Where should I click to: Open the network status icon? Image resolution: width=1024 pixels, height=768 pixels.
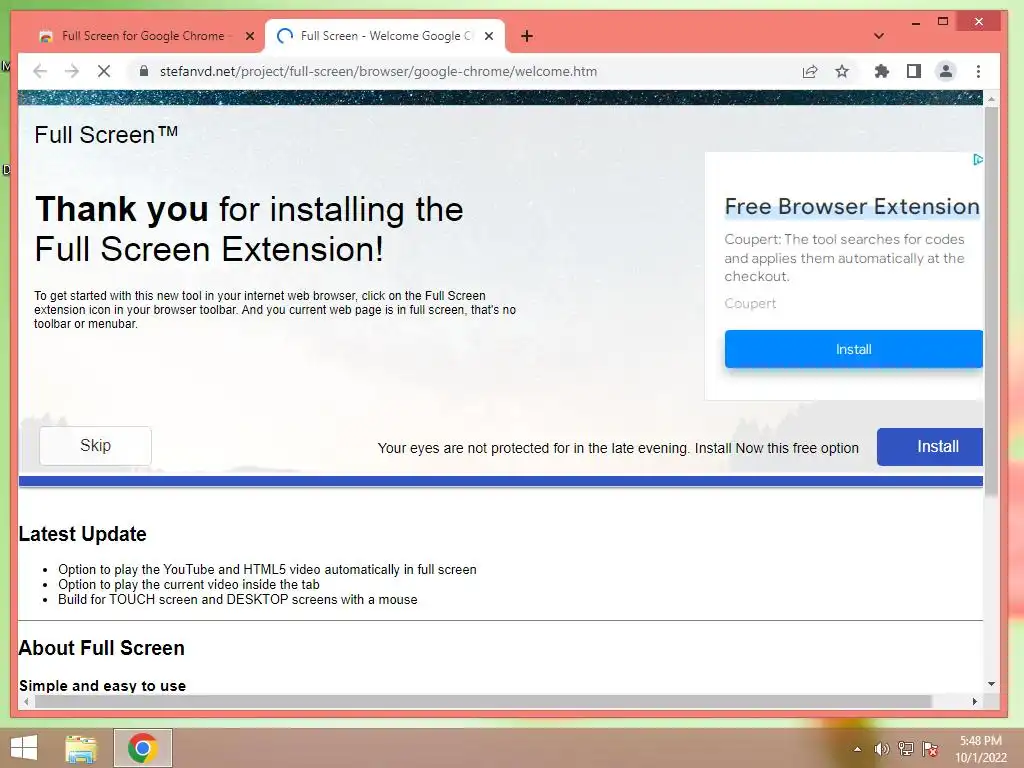click(x=906, y=749)
